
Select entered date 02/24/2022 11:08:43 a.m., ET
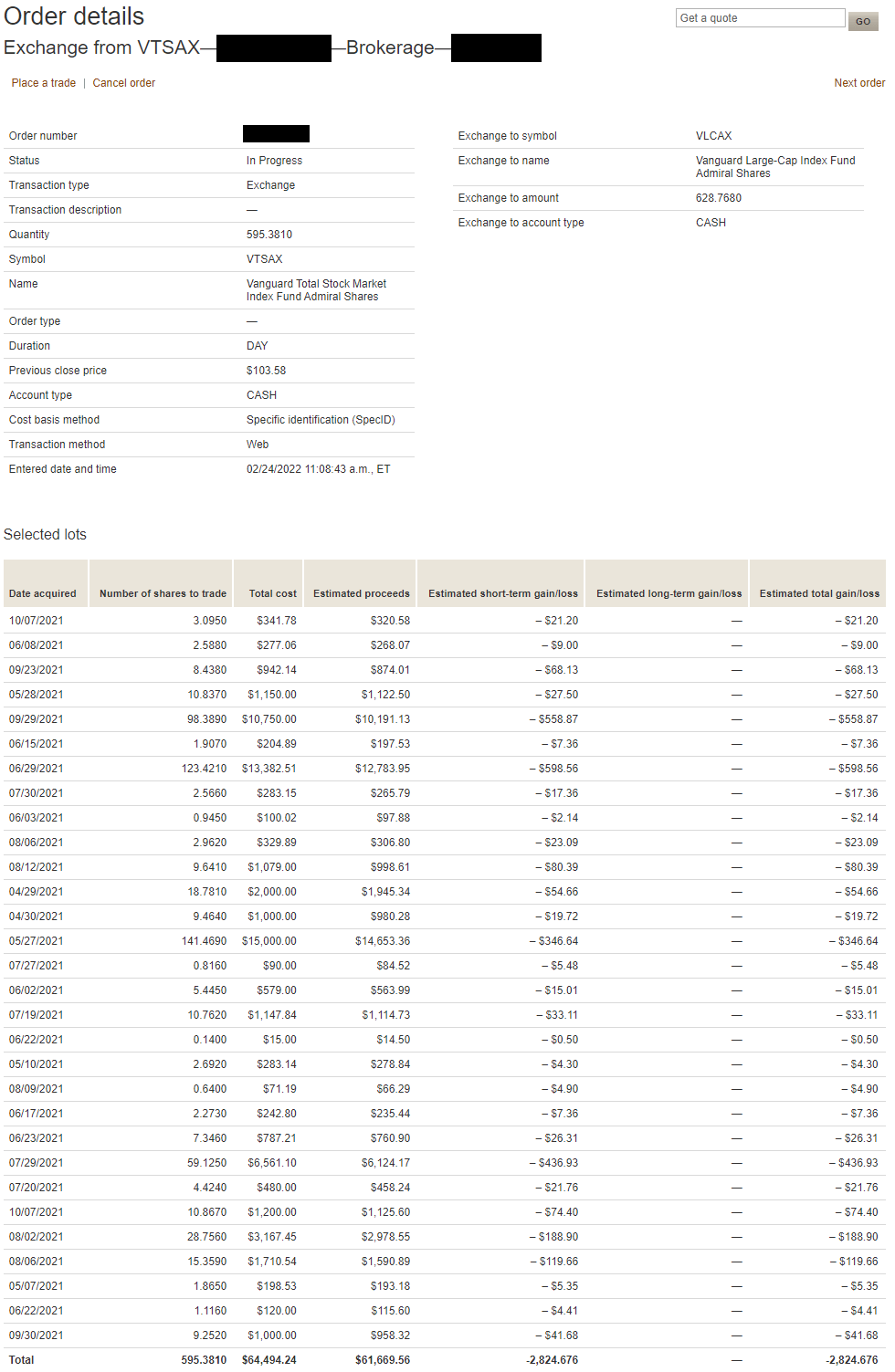pos(319,469)
